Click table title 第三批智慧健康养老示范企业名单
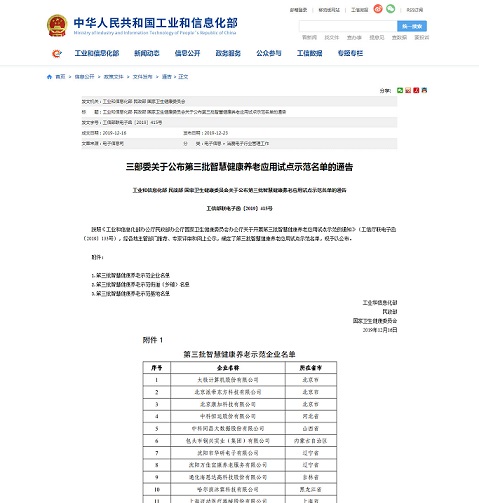Image resolution: width=479 pixels, height=503 pixels. pyautogui.click(x=239, y=354)
